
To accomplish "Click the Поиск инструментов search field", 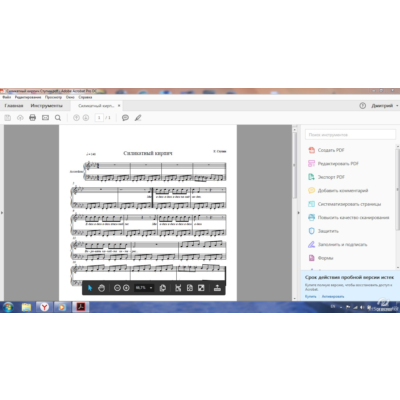I will click(x=350, y=135).
